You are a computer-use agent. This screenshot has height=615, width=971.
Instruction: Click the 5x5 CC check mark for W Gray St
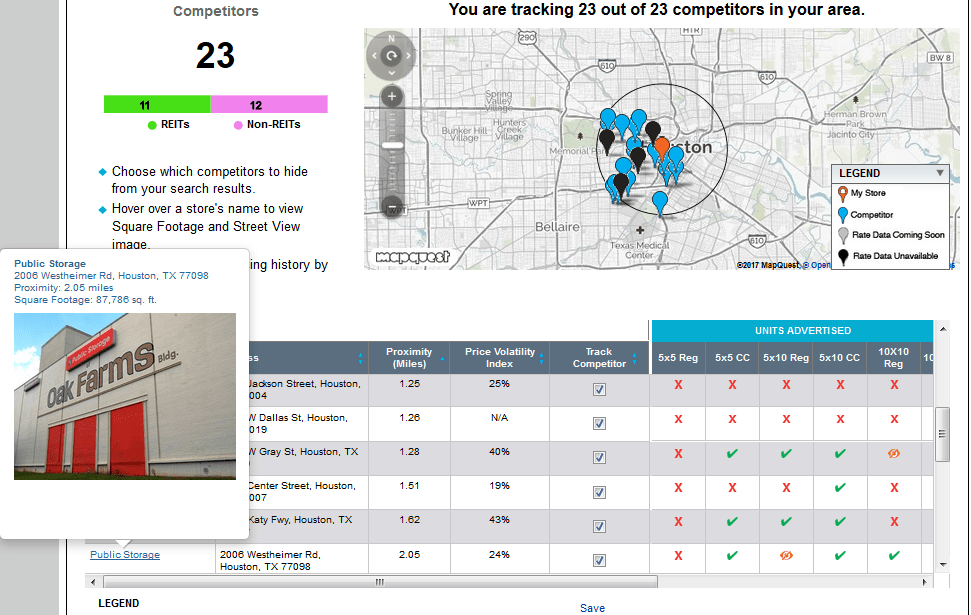(732, 453)
